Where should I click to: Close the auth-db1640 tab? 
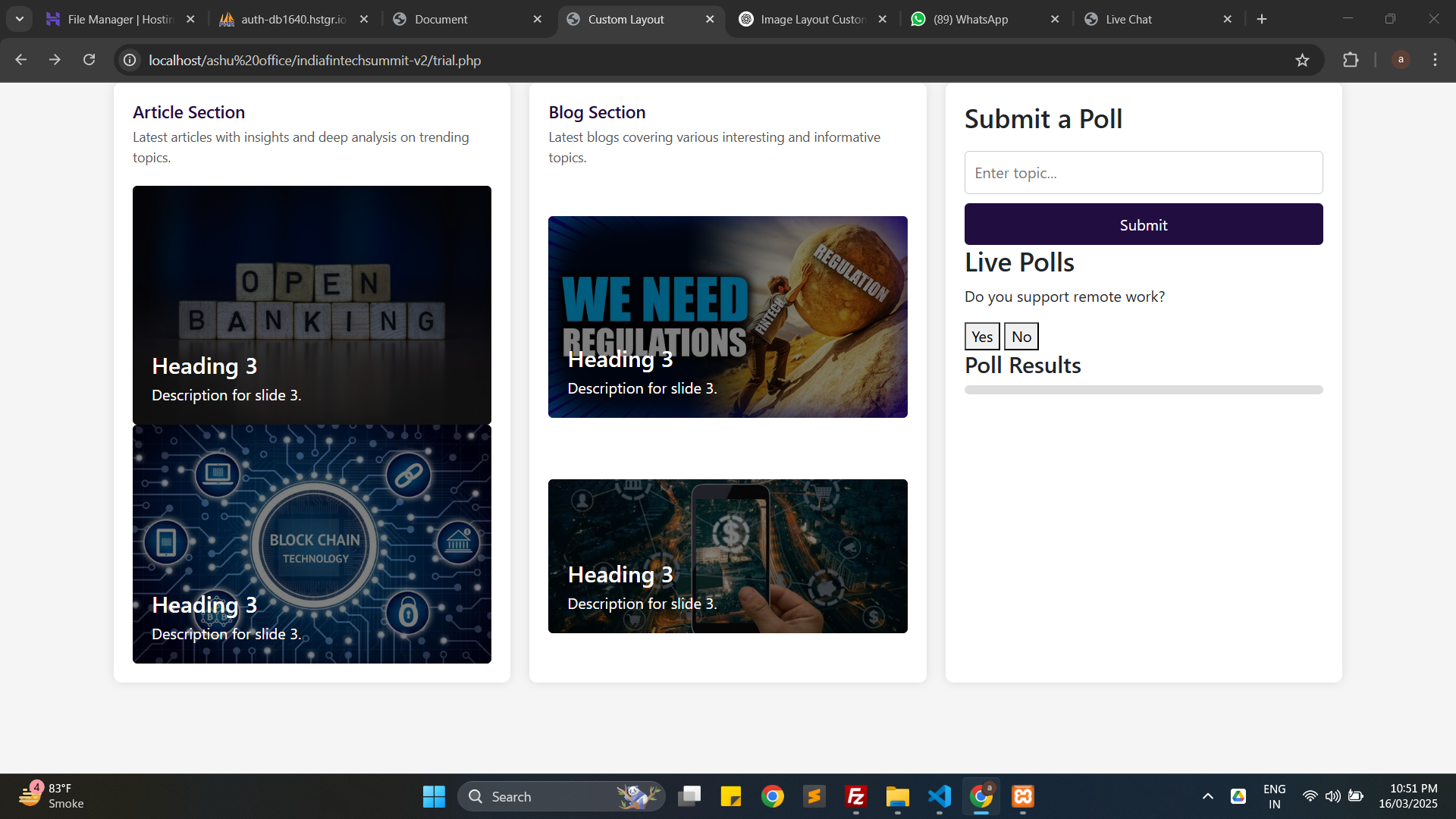click(x=364, y=19)
